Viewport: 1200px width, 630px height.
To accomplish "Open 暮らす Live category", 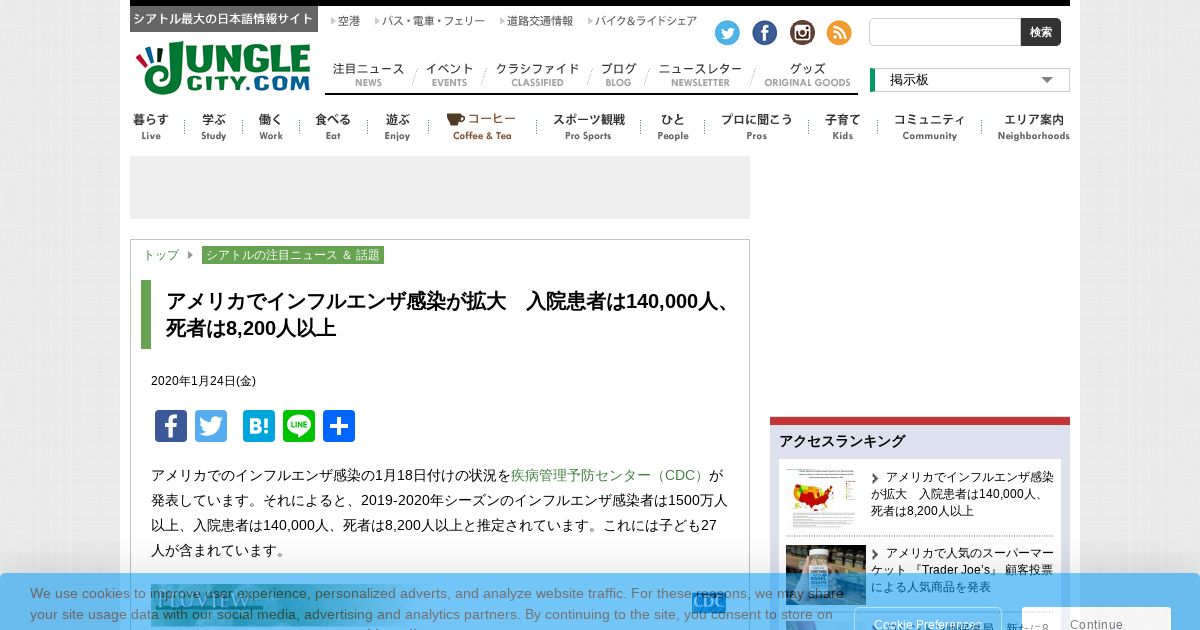I will point(151,127).
